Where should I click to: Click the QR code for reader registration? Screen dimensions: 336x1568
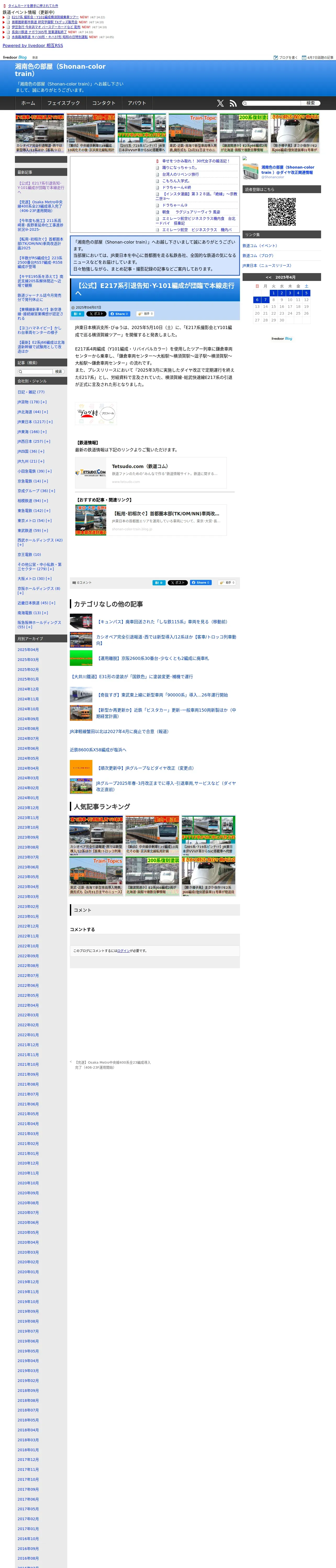pyautogui.click(x=282, y=212)
